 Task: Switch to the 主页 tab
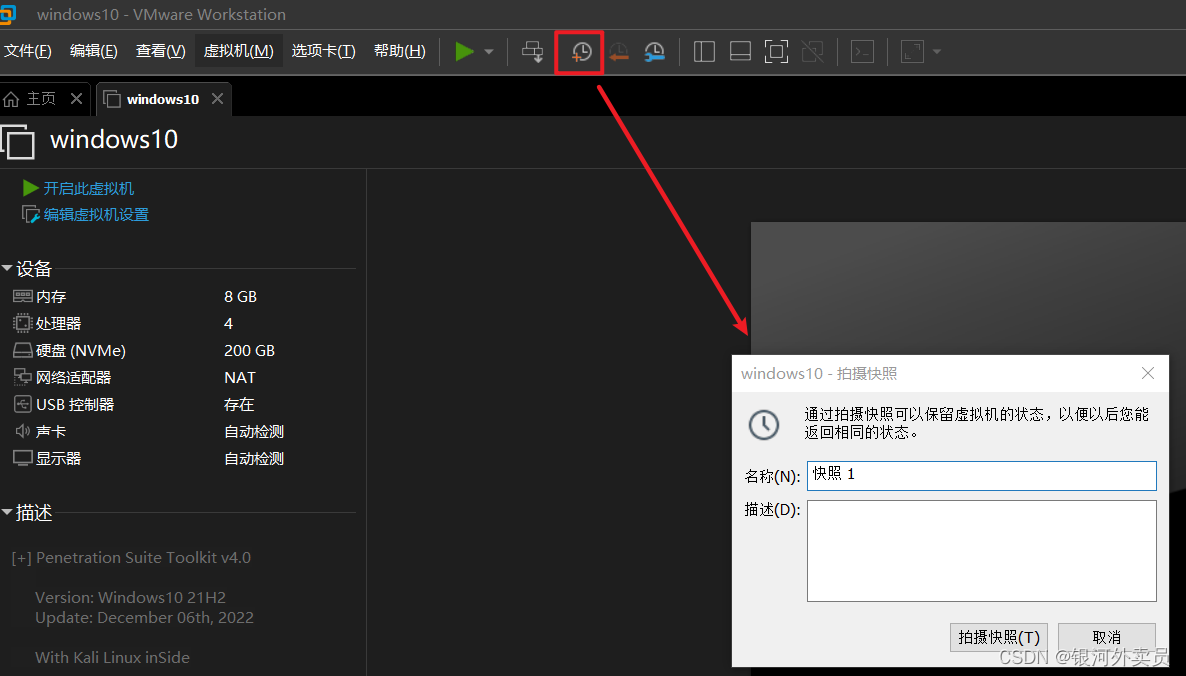[41, 99]
